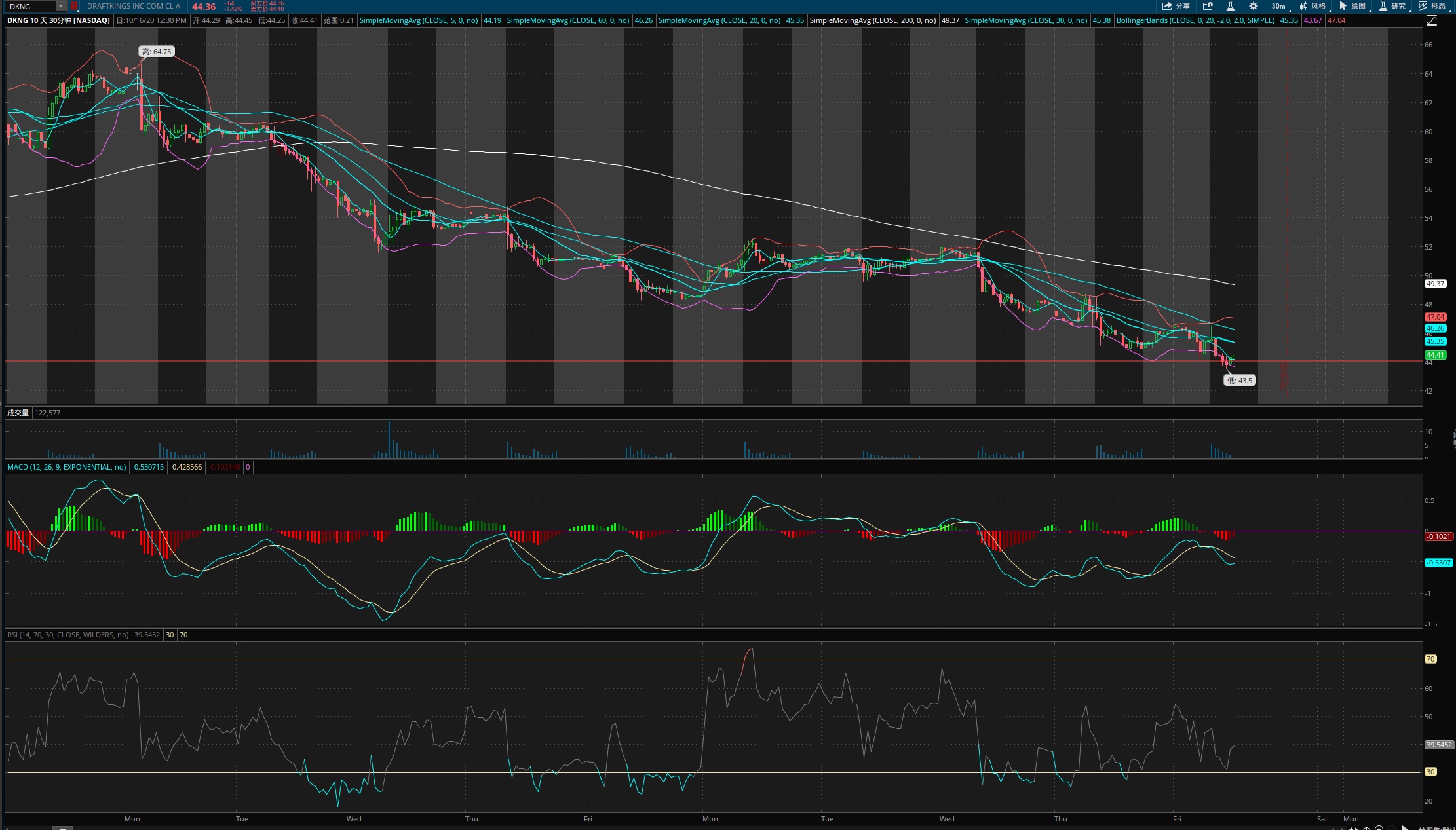This screenshot has width=1456, height=830.
Task: Click the date 10/16/20 12:30 PM label
Action: tap(152, 20)
